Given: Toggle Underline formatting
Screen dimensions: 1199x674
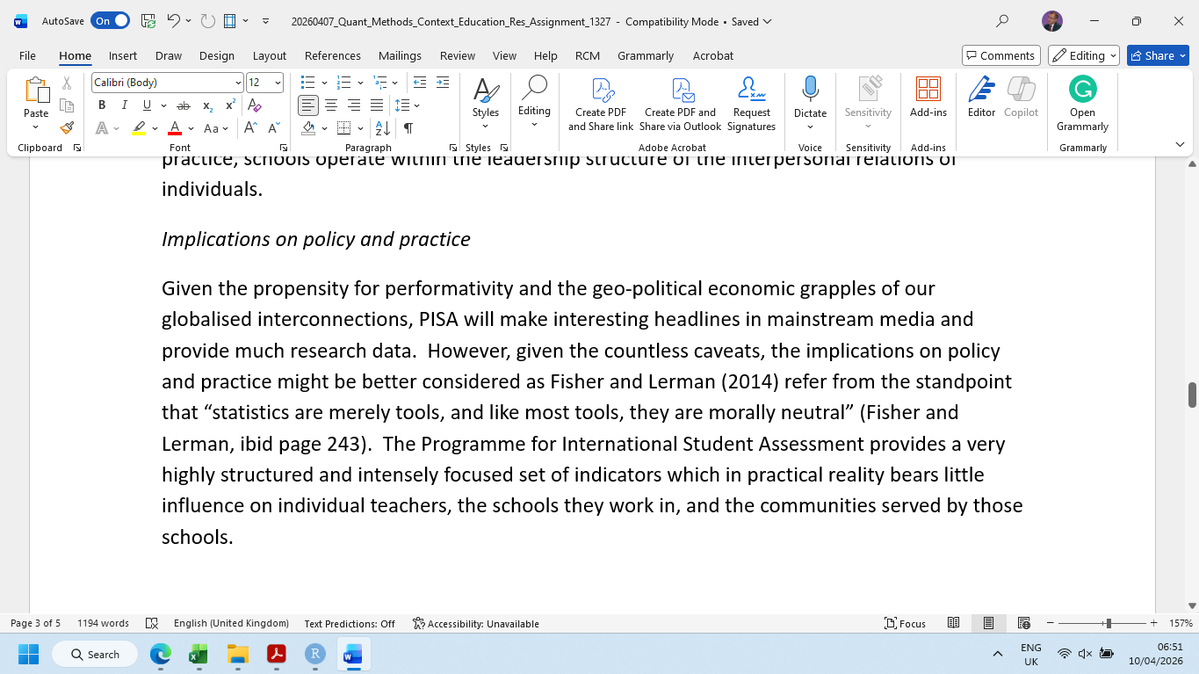Looking at the screenshot, I should coord(147,106).
